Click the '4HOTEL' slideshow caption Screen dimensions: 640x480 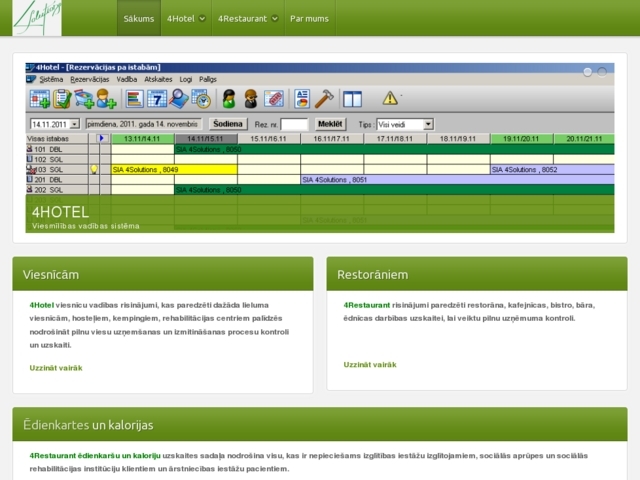(x=60, y=212)
